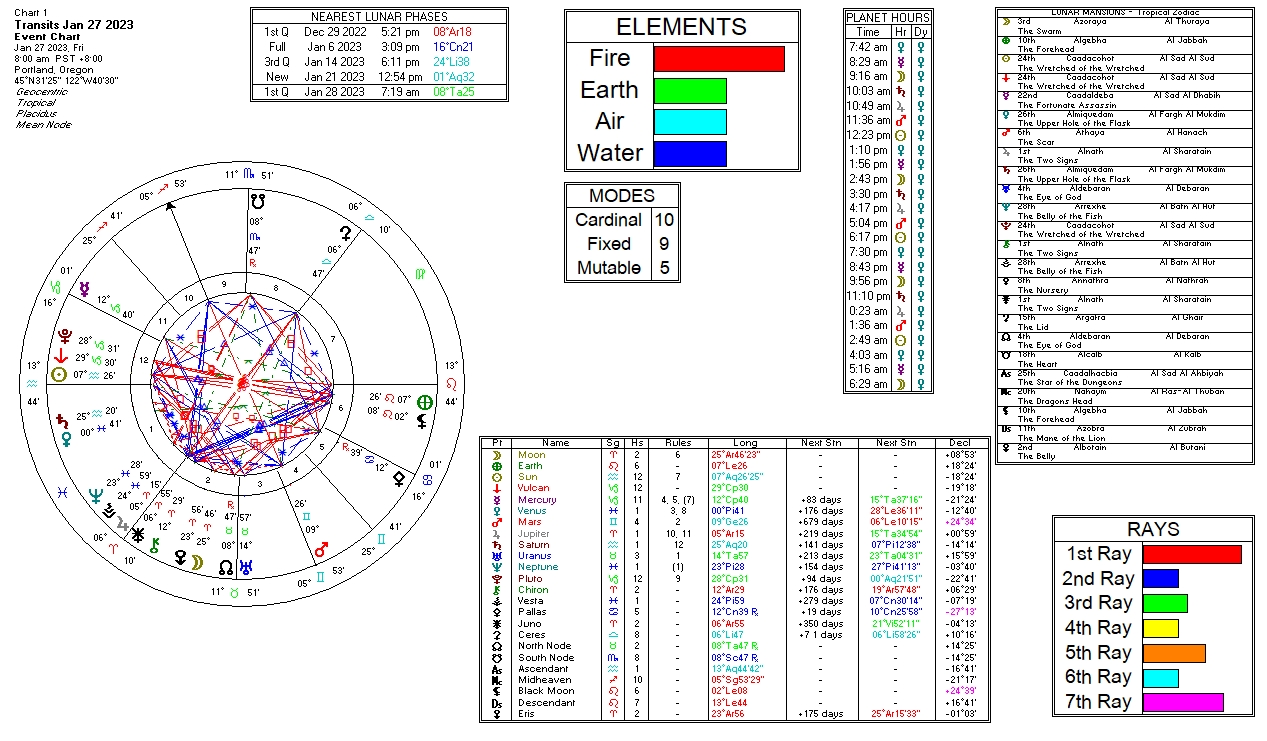Click the 3rd Q Jan 14 2023 row
Viewport: 1267px width, 741px height.
[380, 61]
